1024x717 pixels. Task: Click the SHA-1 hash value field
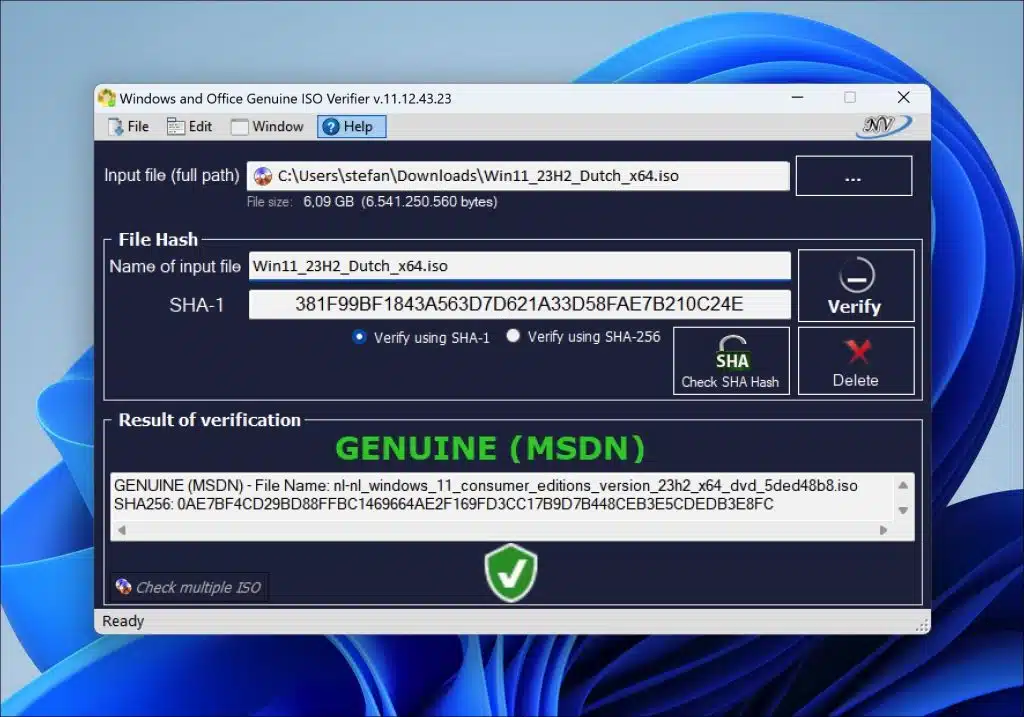520,304
